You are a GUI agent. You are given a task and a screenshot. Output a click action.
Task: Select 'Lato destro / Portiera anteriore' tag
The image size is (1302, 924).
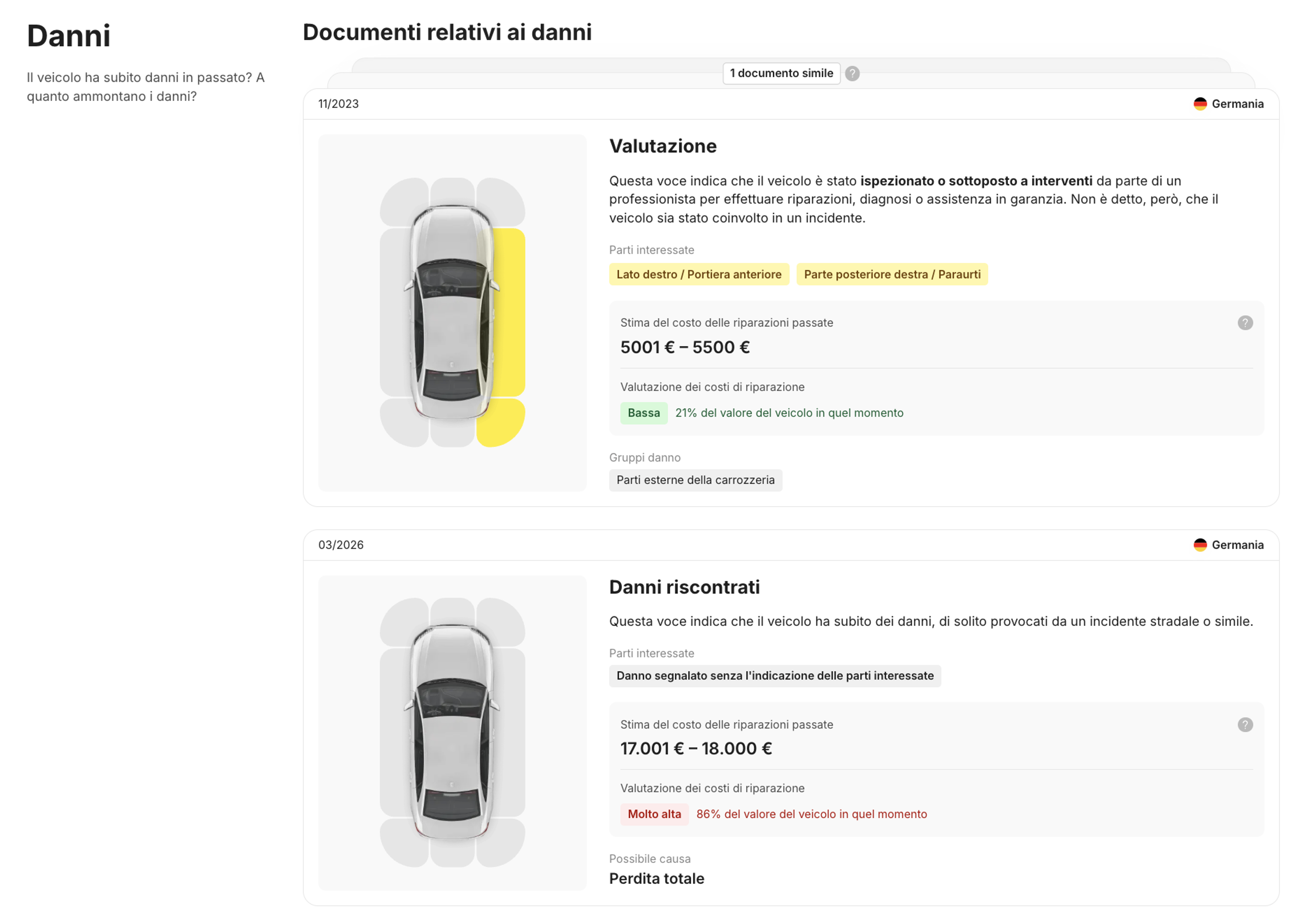tap(699, 274)
